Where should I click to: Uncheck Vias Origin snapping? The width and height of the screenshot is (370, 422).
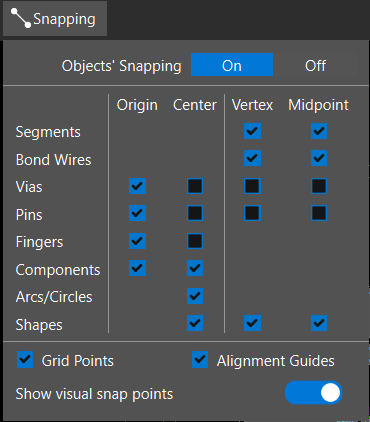pyautogui.click(x=137, y=186)
